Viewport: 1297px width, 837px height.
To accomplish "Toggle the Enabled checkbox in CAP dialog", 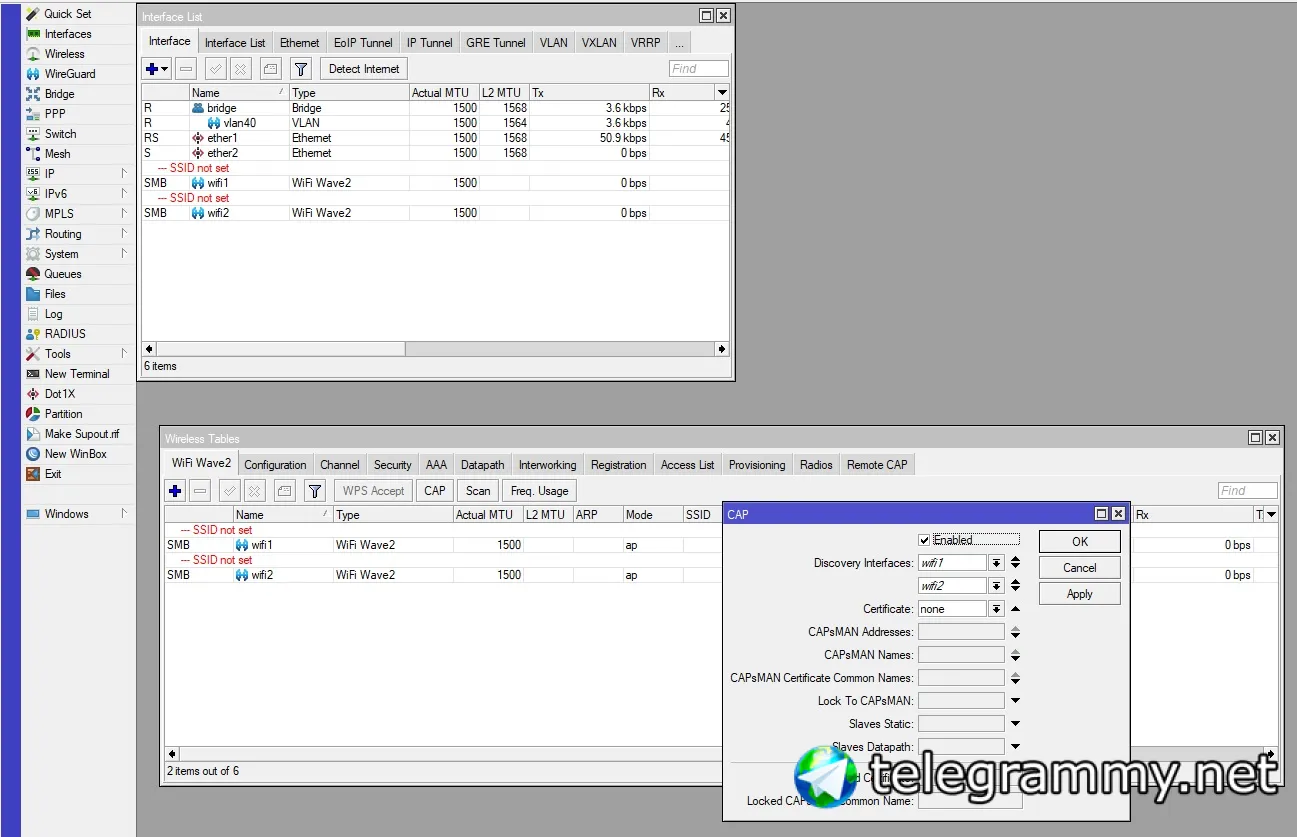I will coord(924,540).
